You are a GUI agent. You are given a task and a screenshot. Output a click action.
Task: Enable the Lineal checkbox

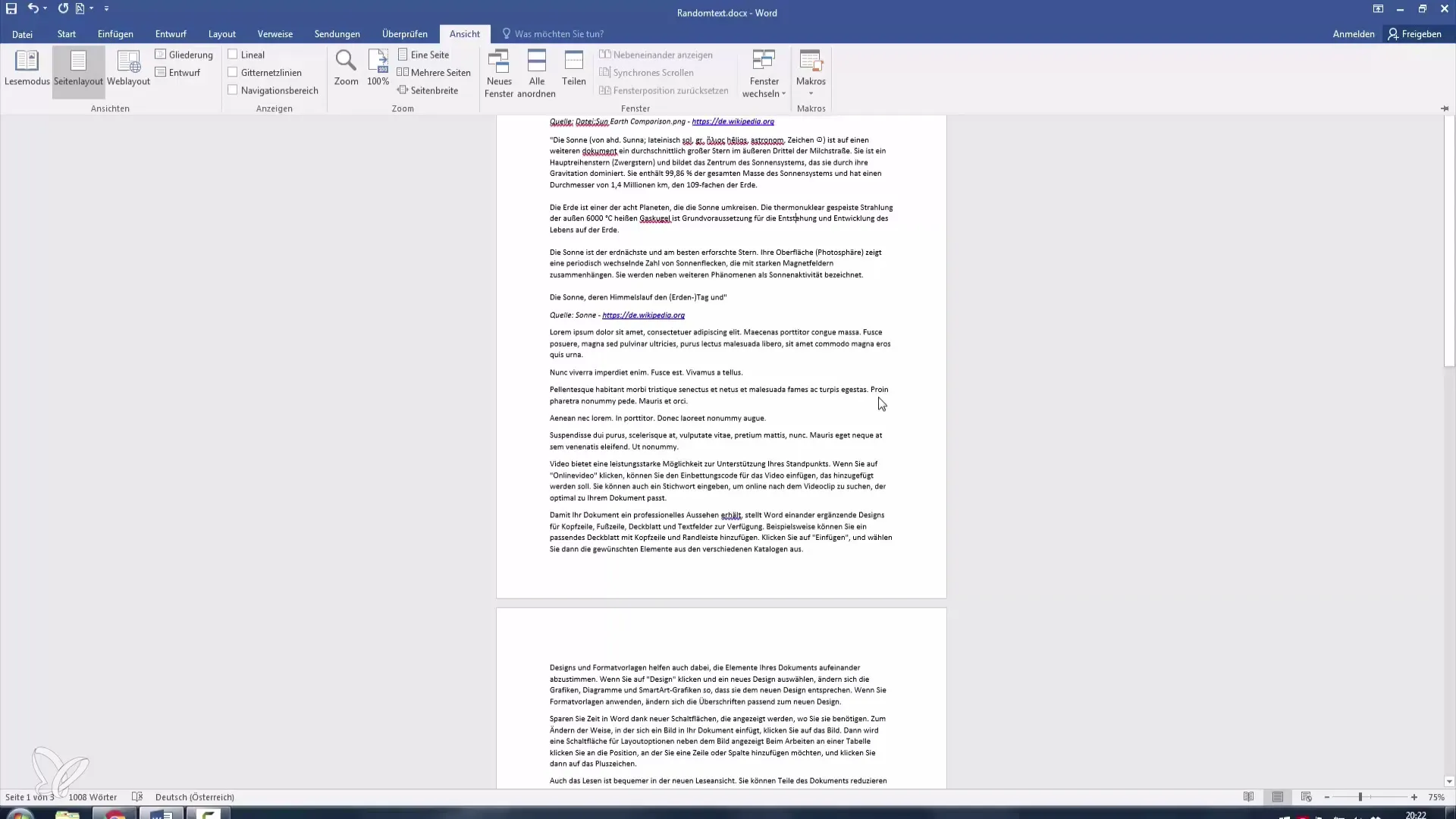point(233,55)
